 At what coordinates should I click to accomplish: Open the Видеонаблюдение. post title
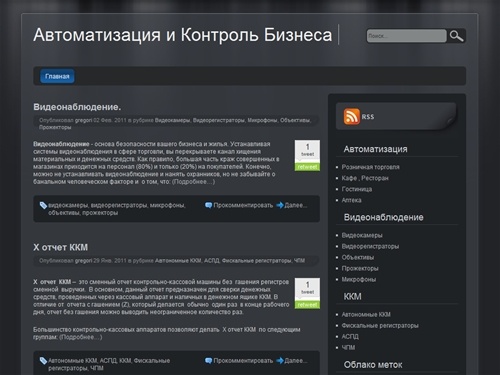(77, 107)
